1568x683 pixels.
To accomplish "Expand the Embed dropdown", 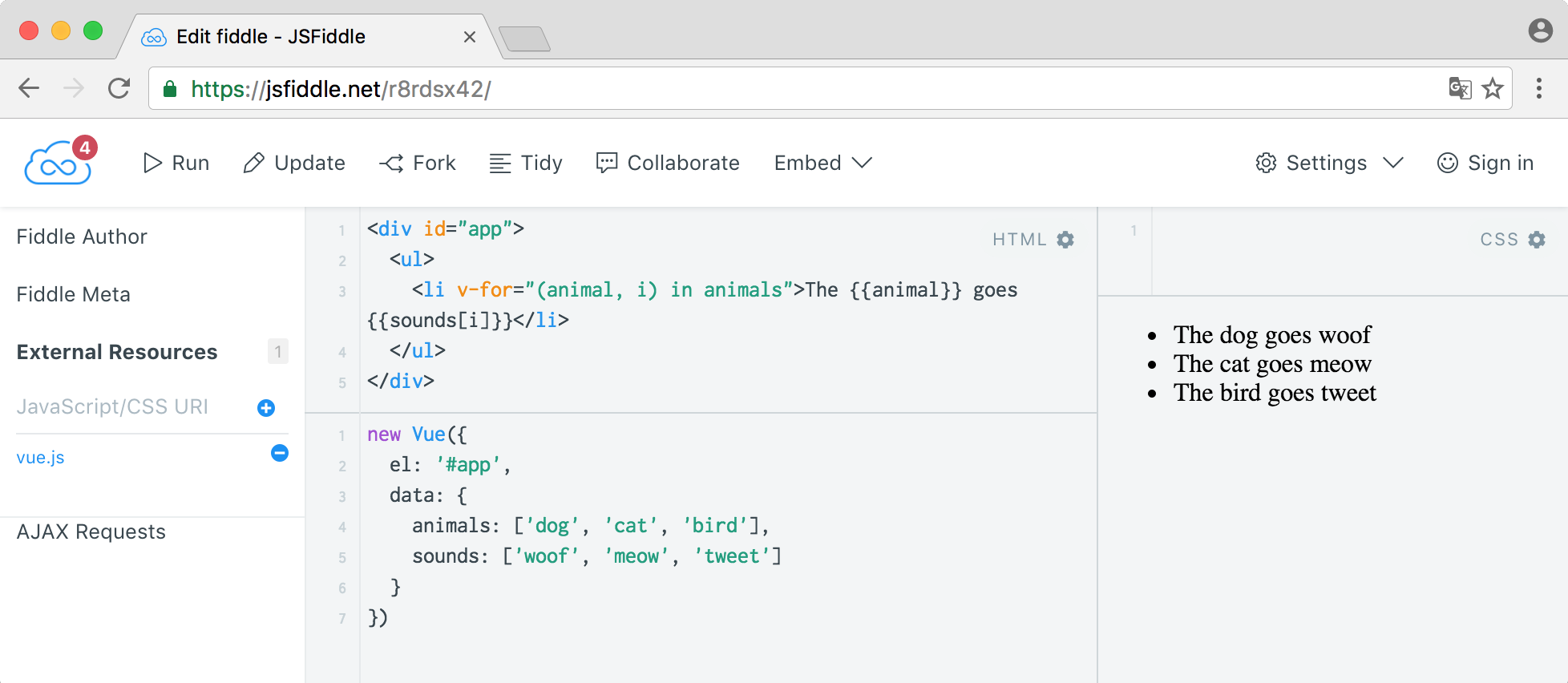I will click(x=823, y=163).
